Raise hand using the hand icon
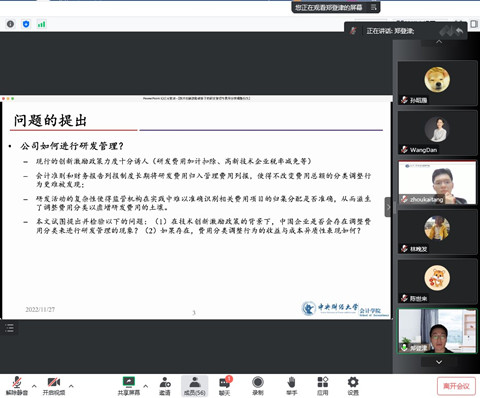Image resolution: width=480 pixels, height=398 pixels. pos(291,386)
